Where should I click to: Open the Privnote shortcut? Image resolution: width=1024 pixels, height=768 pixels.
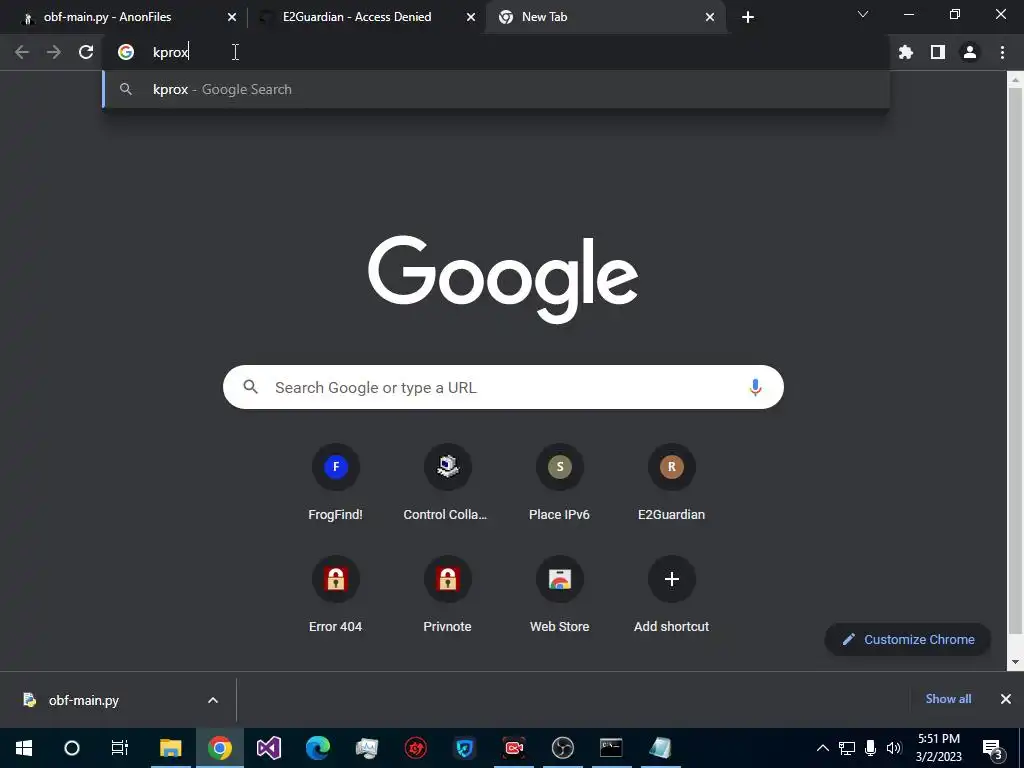tap(447, 594)
